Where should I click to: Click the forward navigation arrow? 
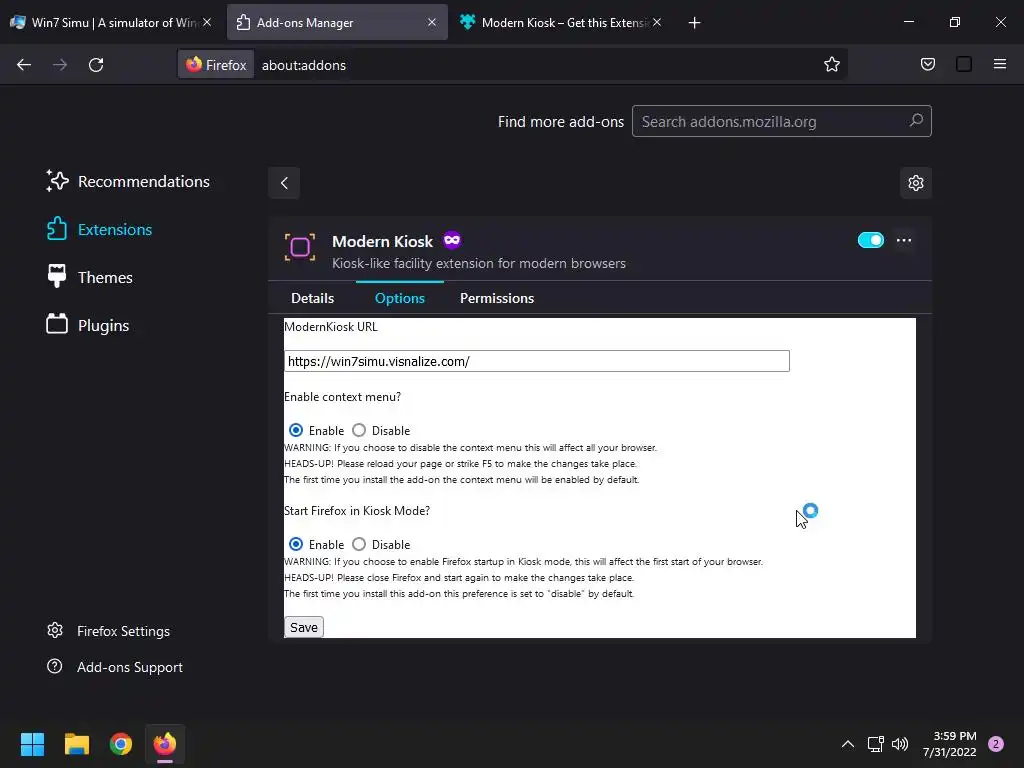[60, 65]
